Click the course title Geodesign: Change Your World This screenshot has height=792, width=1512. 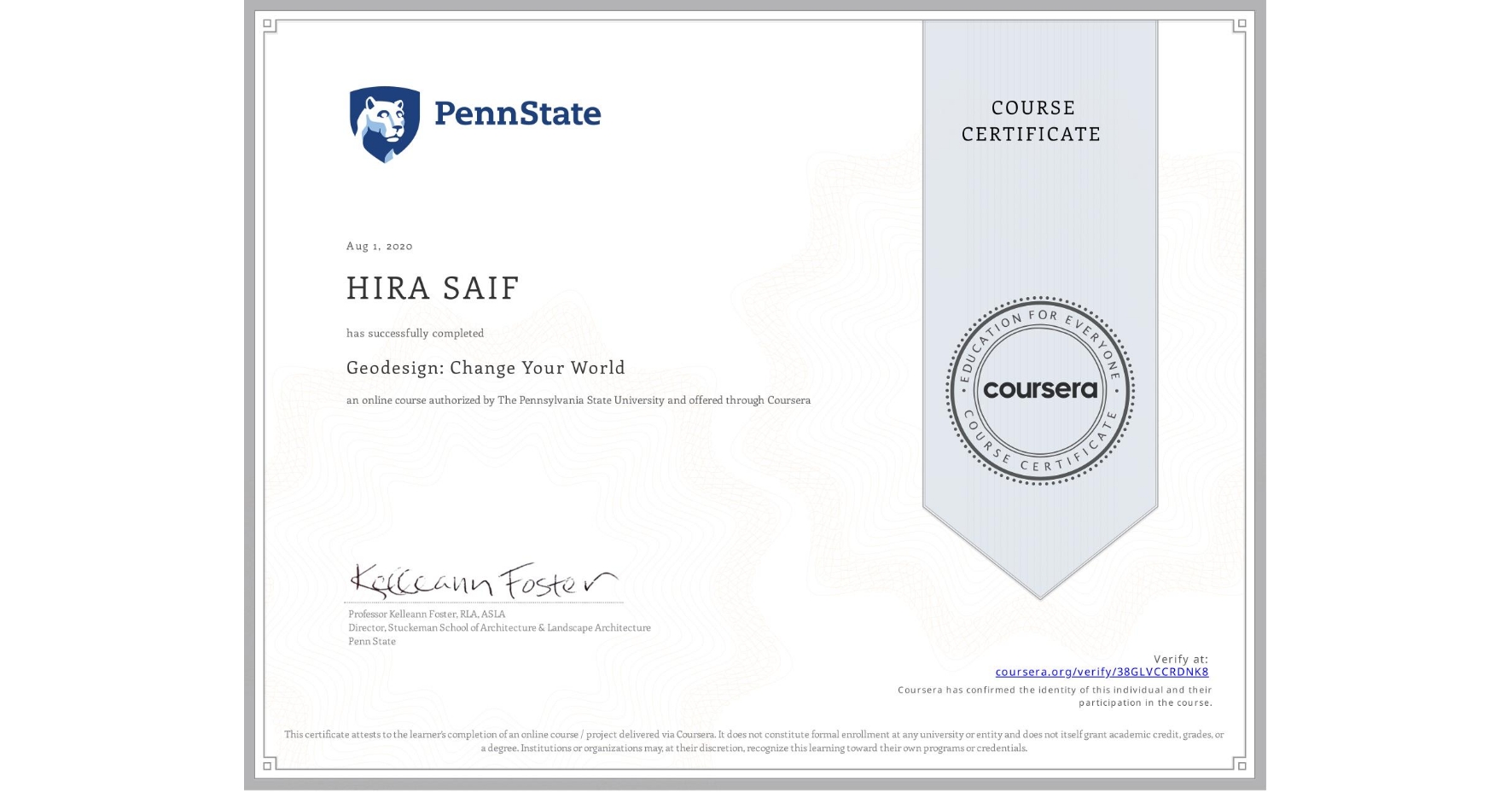pos(485,368)
